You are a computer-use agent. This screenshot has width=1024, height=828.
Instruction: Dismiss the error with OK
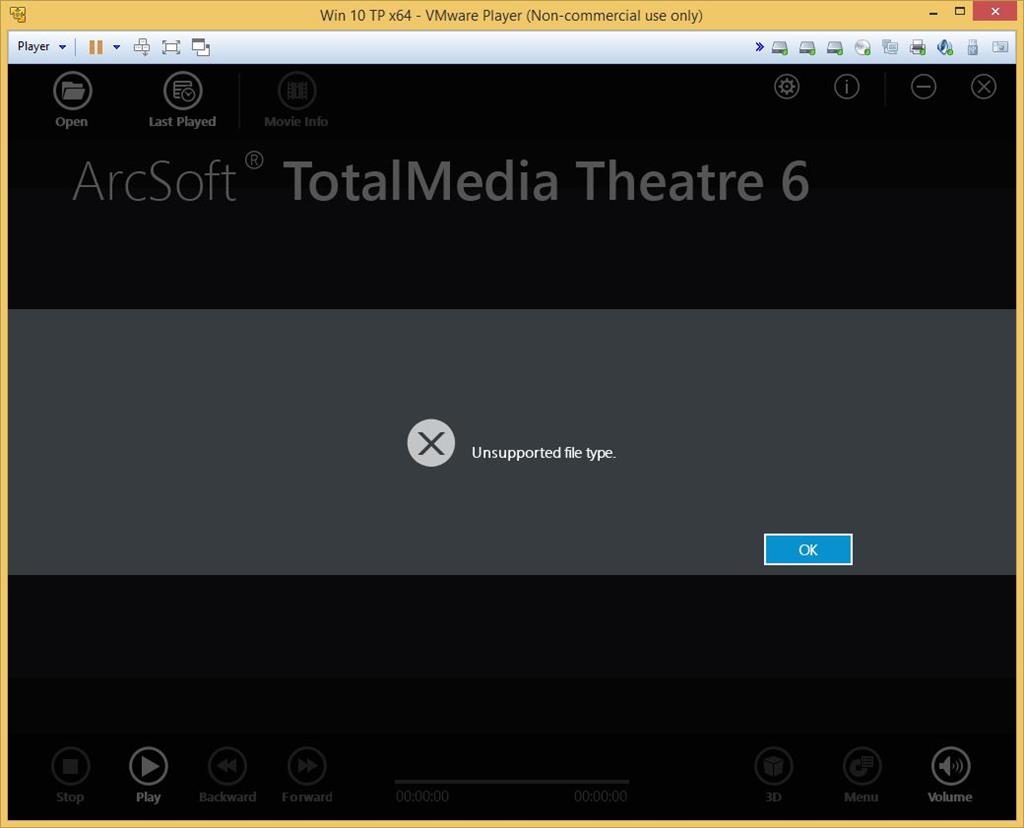808,549
